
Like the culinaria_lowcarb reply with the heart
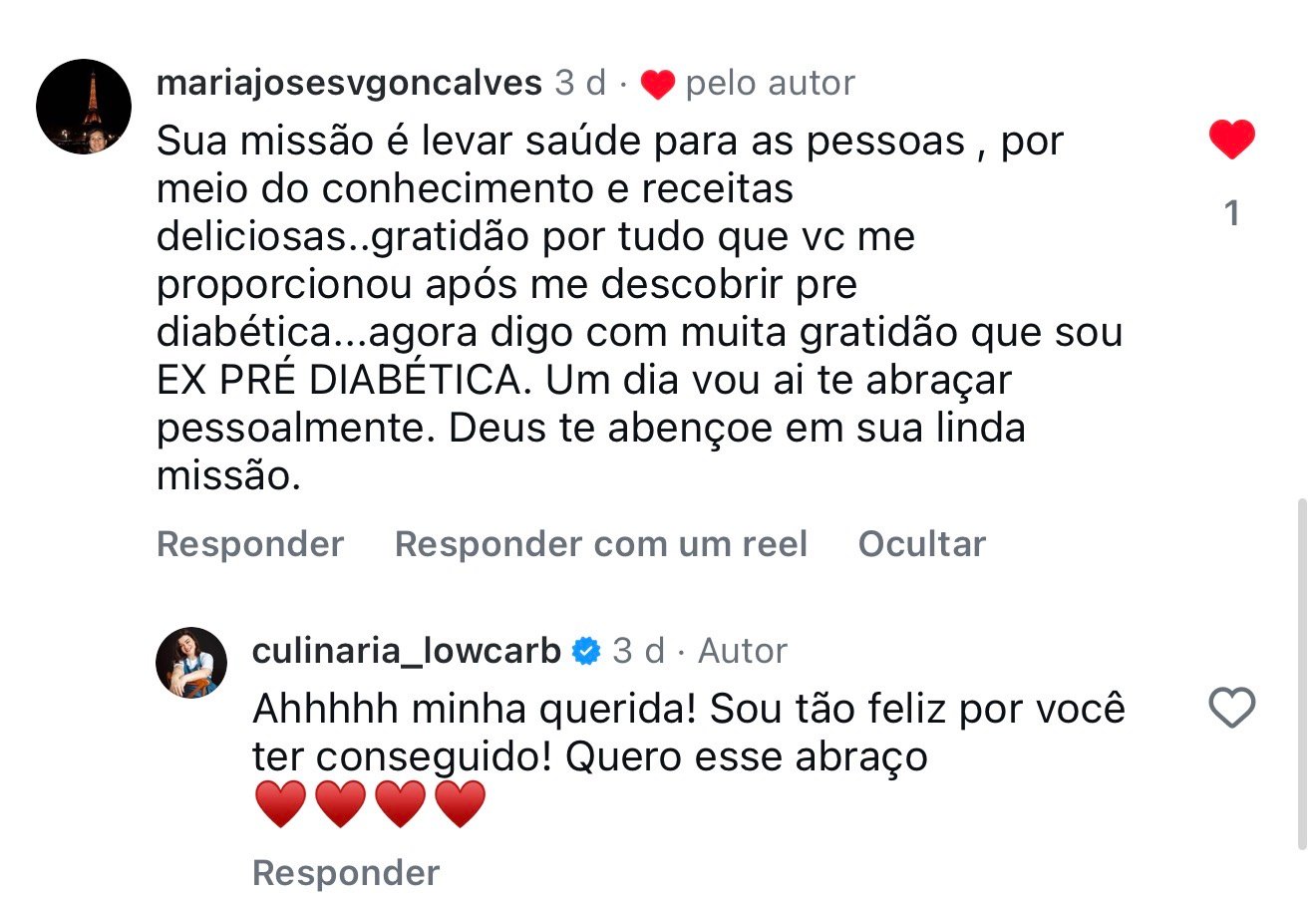(x=1231, y=709)
